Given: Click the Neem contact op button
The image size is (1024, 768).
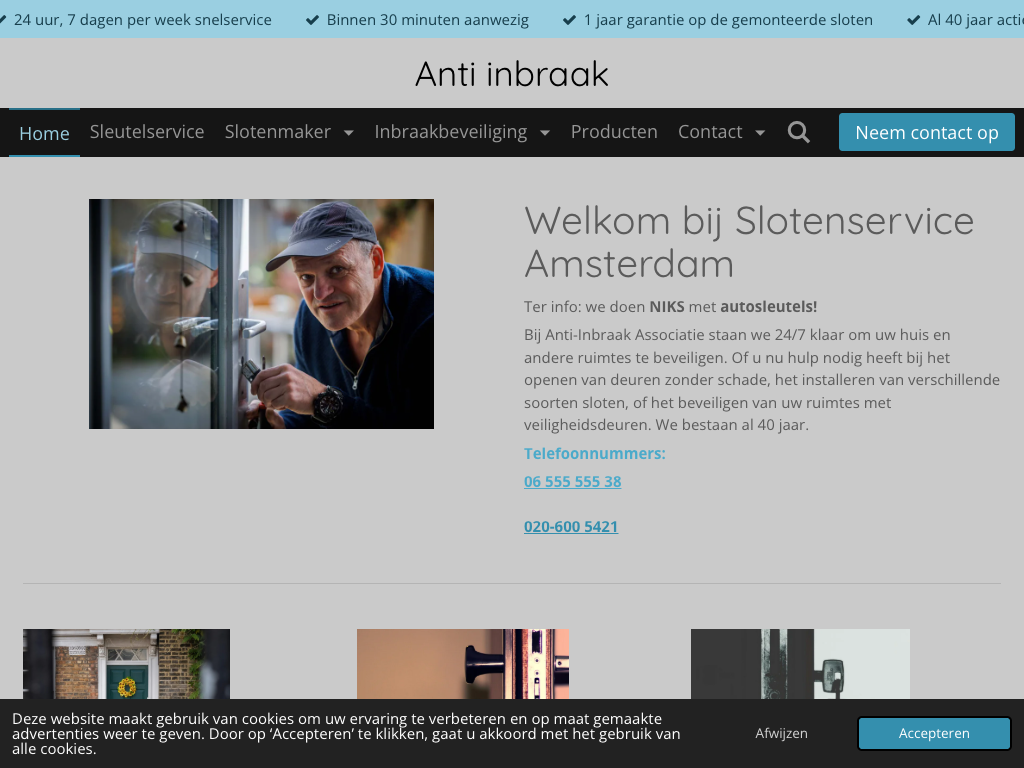Looking at the screenshot, I should 927,132.
